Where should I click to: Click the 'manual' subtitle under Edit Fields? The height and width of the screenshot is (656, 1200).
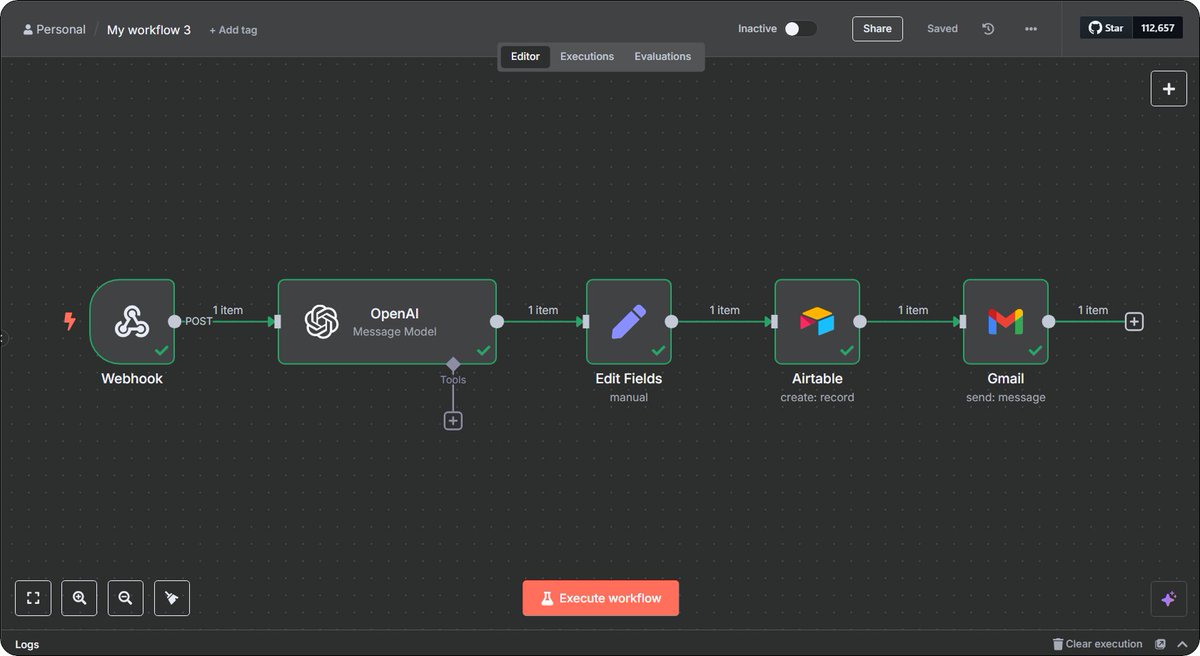tap(629, 397)
